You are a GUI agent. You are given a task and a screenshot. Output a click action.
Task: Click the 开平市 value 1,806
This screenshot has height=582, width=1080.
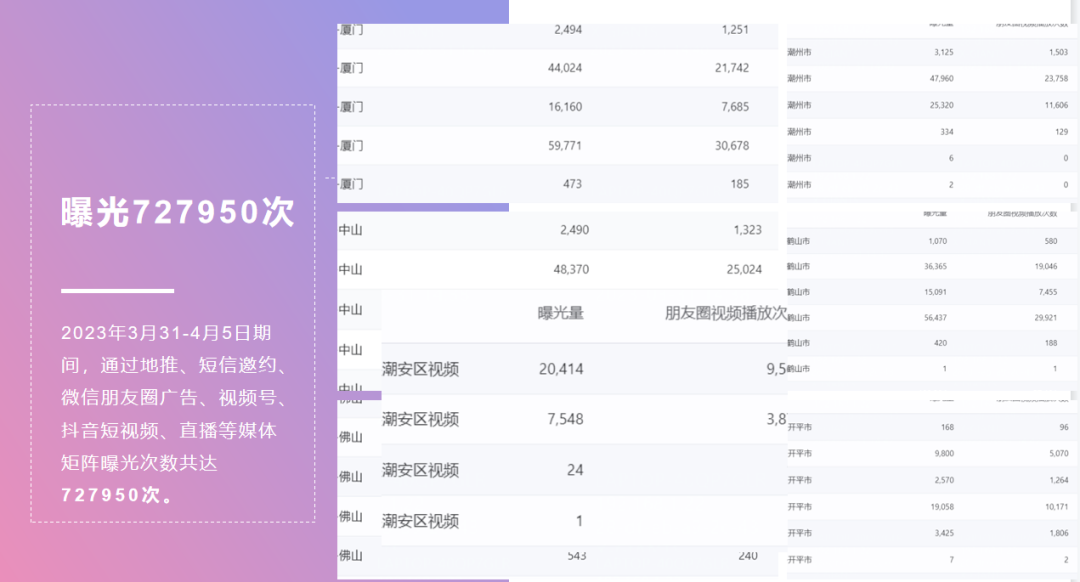tap(1059, 533)
